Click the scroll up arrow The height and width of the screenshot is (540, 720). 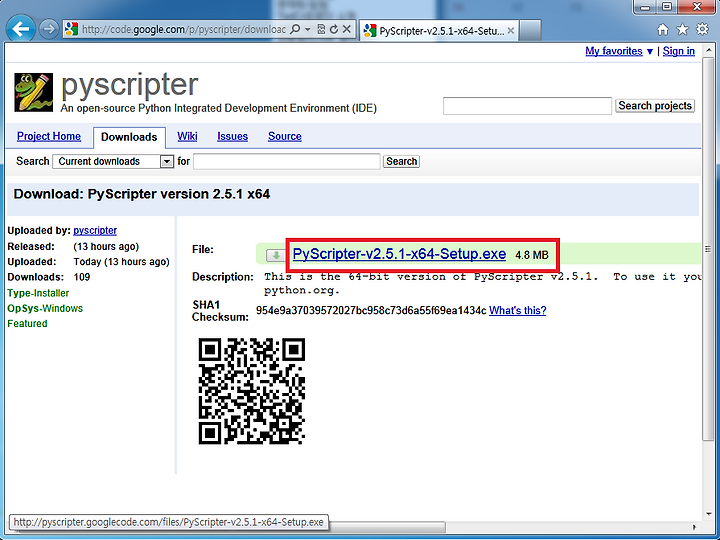coord(708,50)
